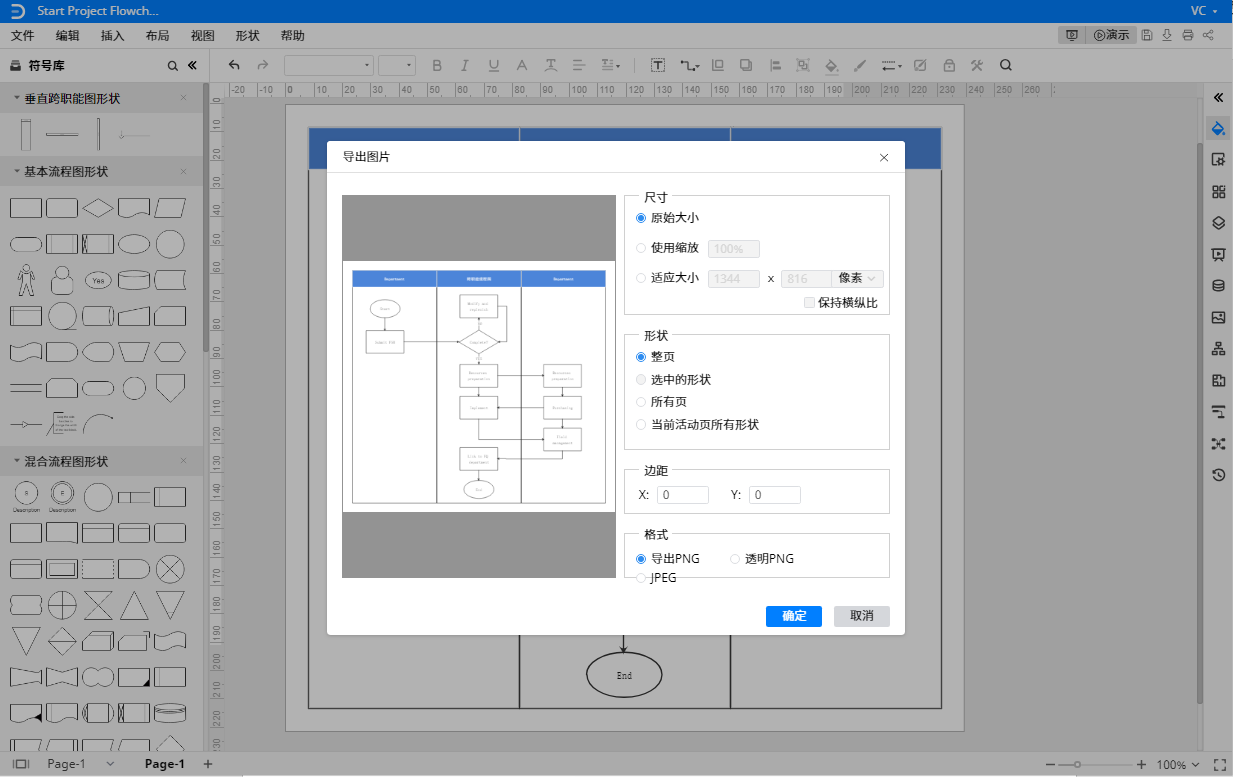1233x777 pixels.
Task: Toggle the 保持横纵比 checkbox
Action: pyautogui.click(x=810, y=302)
